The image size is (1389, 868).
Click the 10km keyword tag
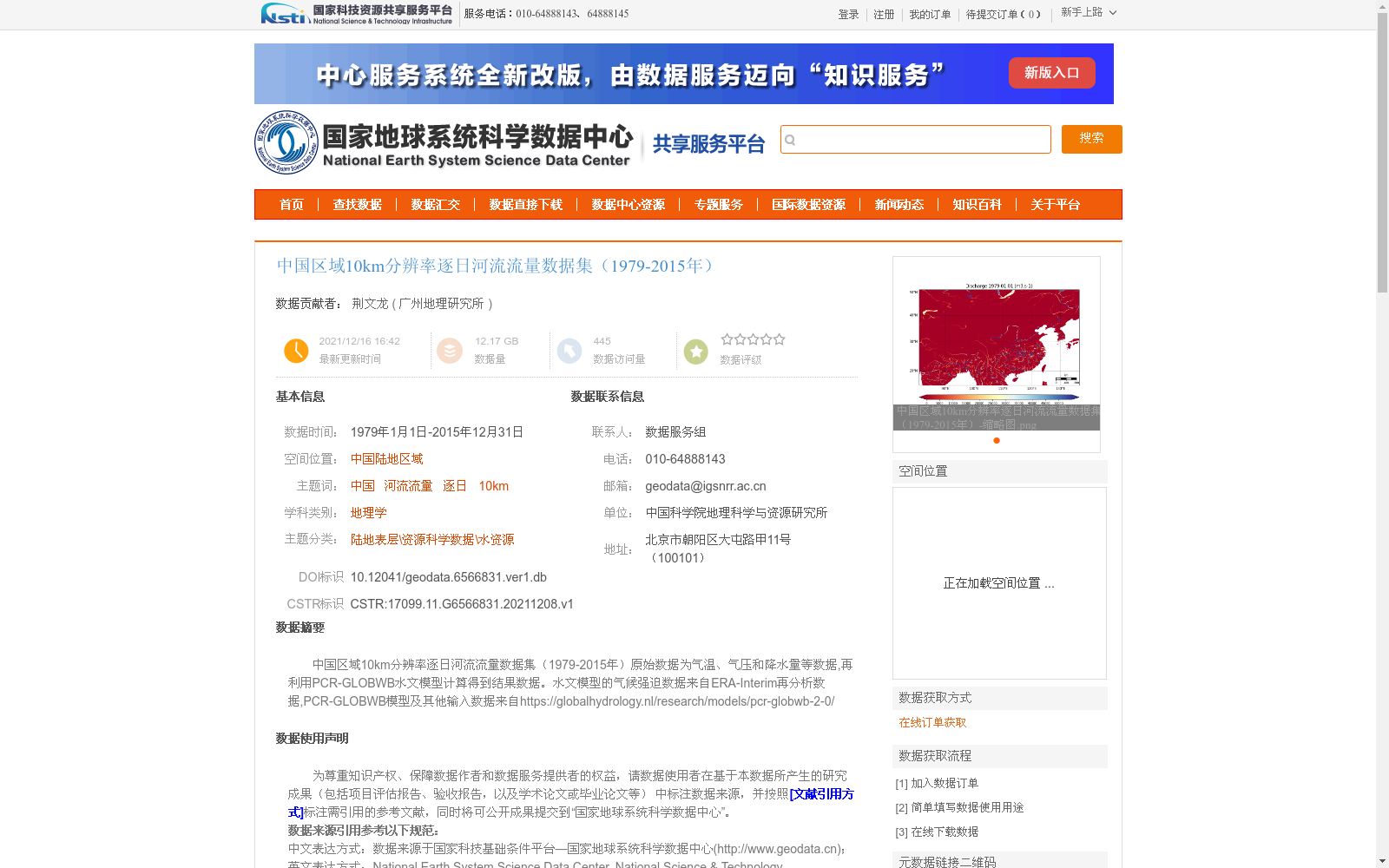494,486
